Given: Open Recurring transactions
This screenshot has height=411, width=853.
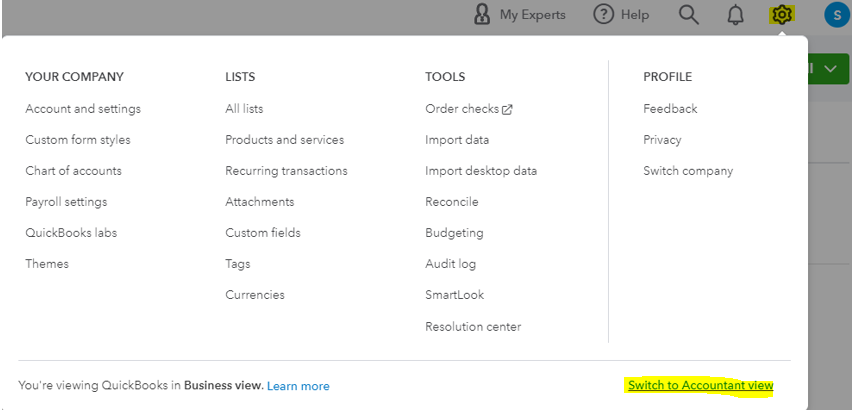Looking at the screenshot, I should click(286, 171).
